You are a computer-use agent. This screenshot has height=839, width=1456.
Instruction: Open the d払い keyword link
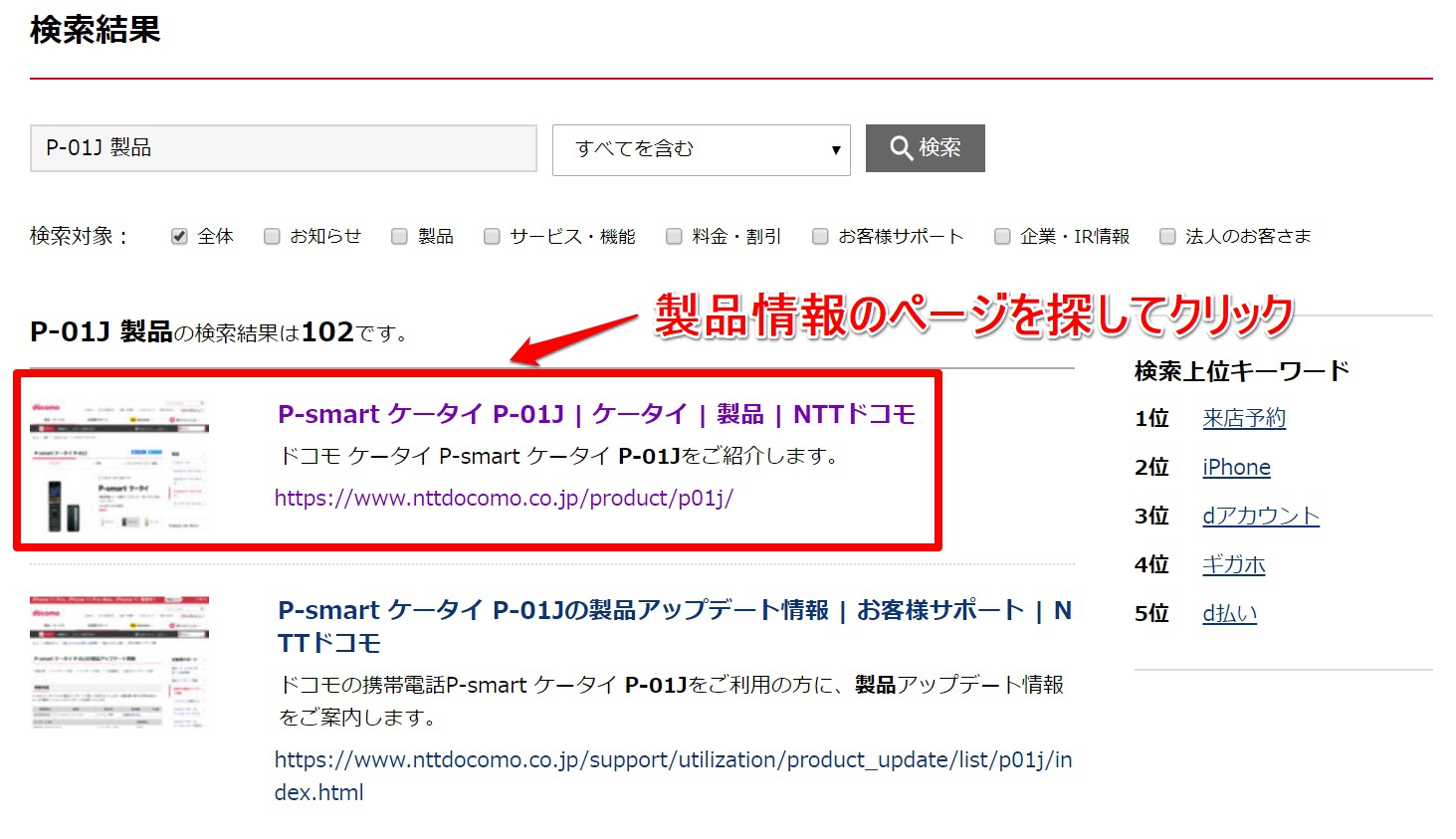pos(1230,613)
